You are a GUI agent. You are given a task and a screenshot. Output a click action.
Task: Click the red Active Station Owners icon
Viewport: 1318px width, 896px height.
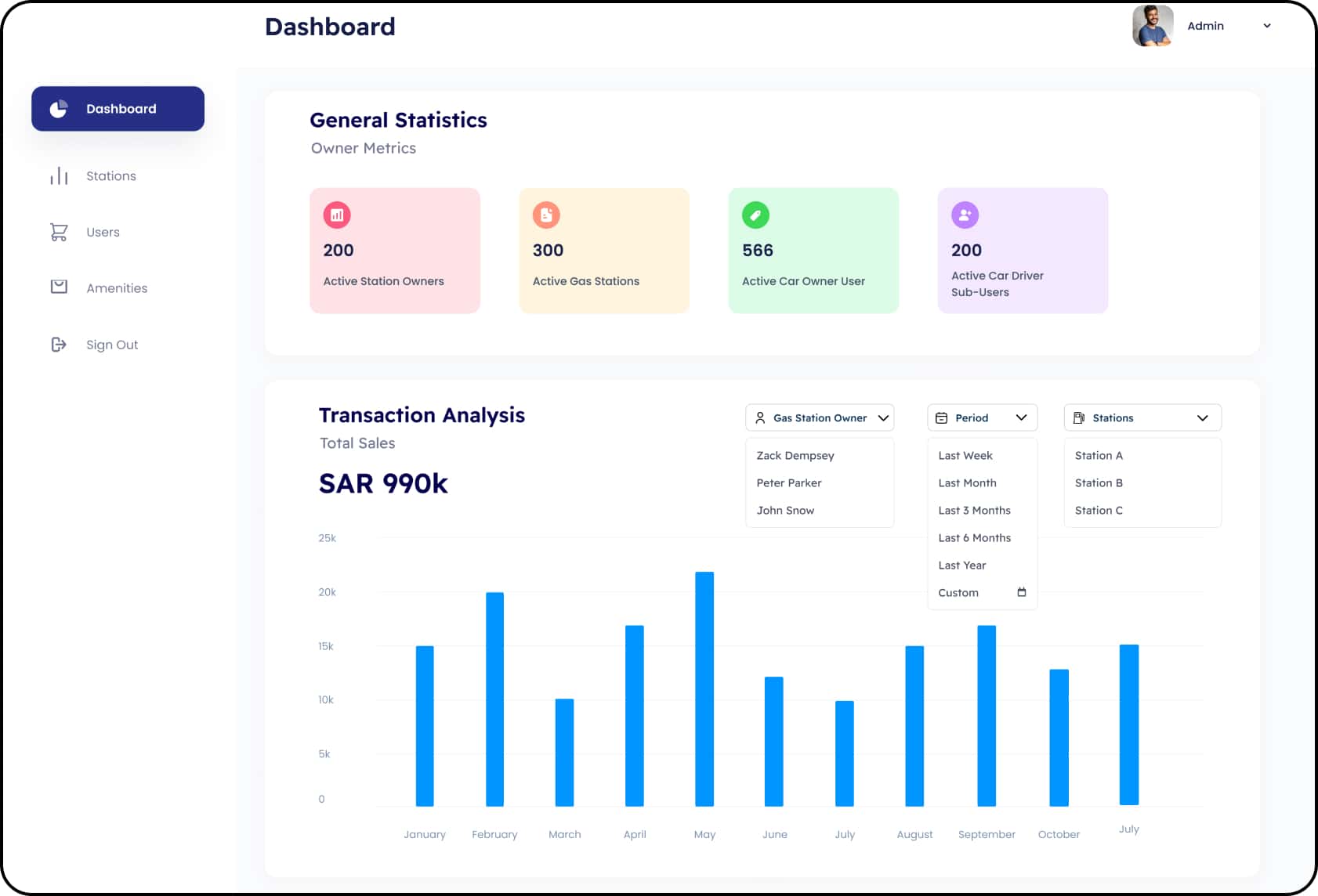point(337,215)
